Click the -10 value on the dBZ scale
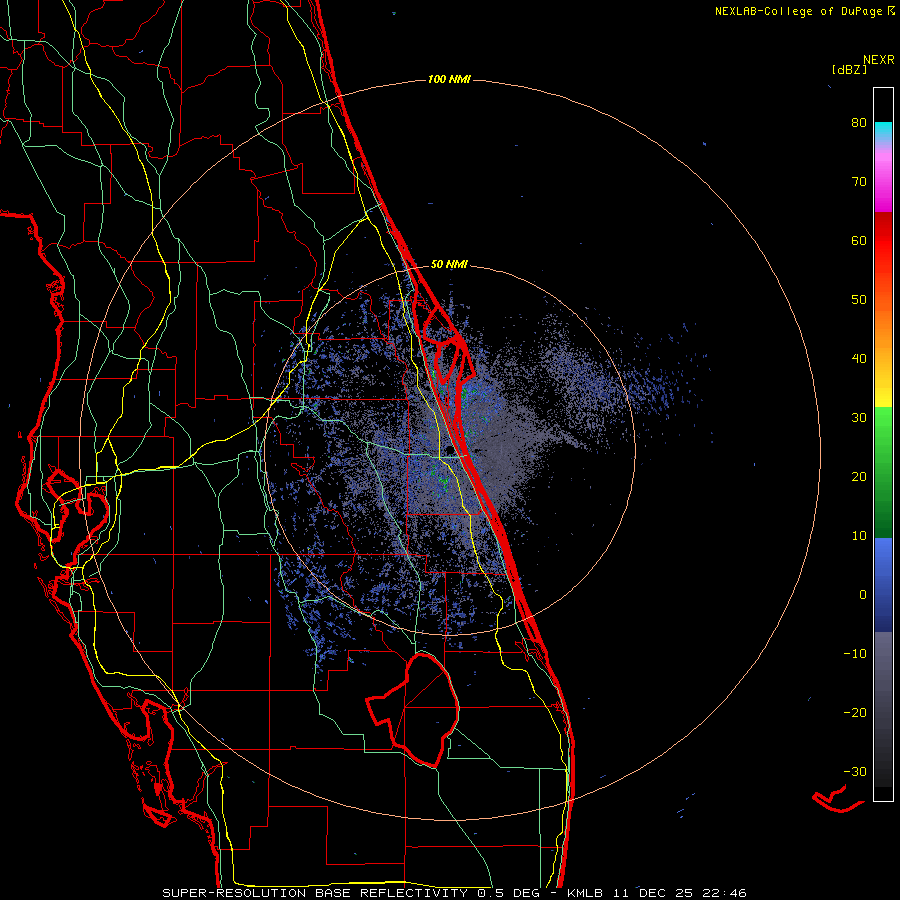Viewport: 900px width, 900px height. (855, 654)
